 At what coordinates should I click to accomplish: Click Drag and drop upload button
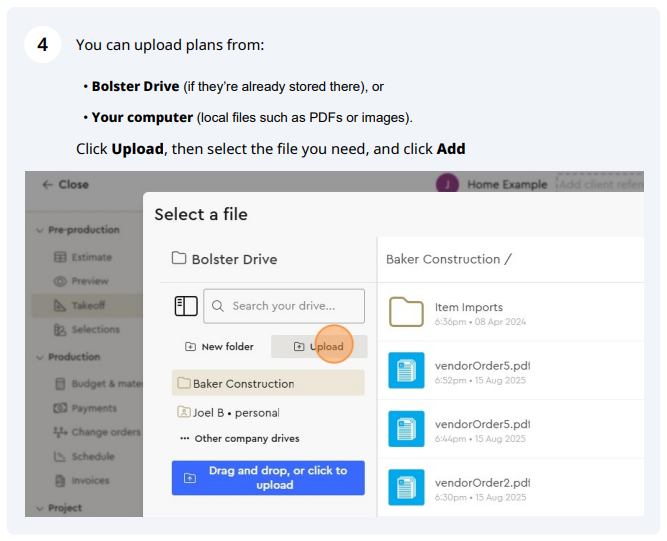coord(268,478)
